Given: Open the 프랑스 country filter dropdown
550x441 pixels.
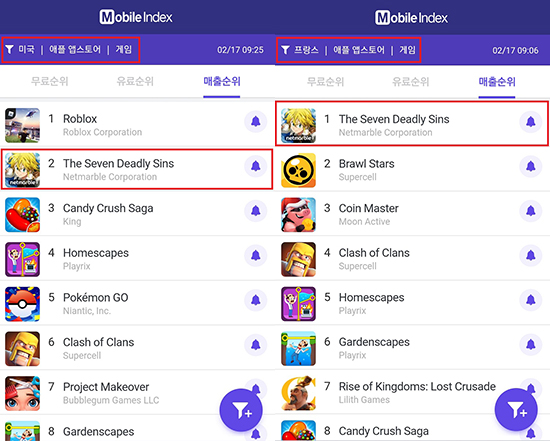Looking at the screenshot, I should click(306, 50).
